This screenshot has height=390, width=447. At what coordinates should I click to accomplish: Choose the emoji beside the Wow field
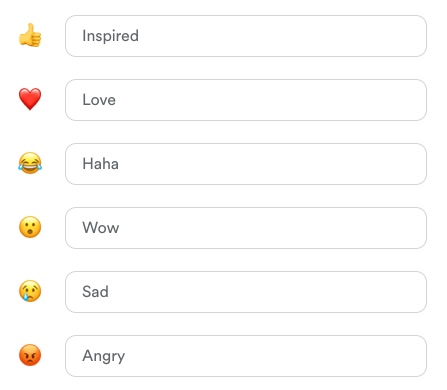point(30,227)
